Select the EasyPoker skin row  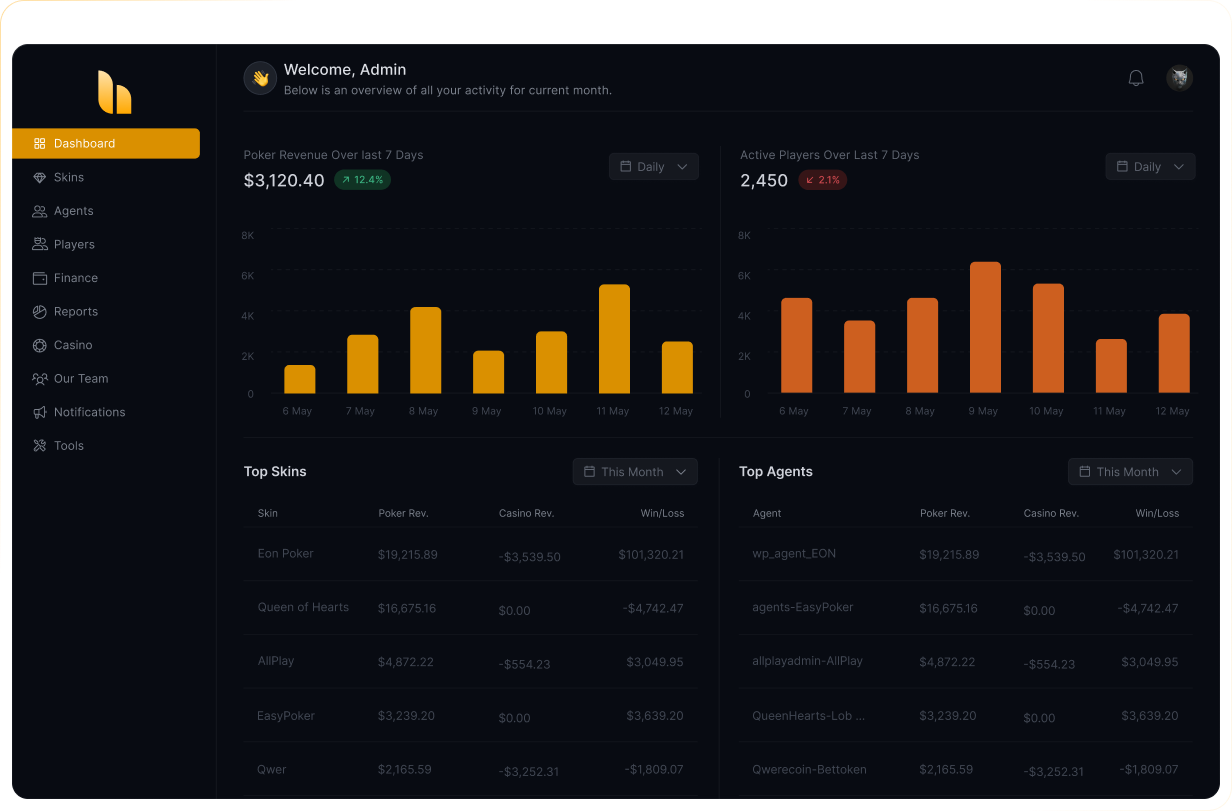(x=470, y=716)
